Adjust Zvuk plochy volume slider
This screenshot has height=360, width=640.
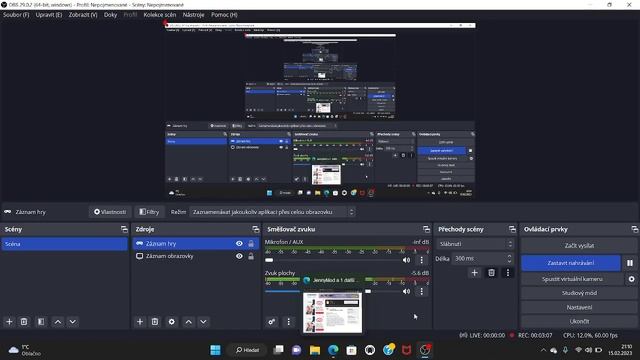(x=332, y=291)
